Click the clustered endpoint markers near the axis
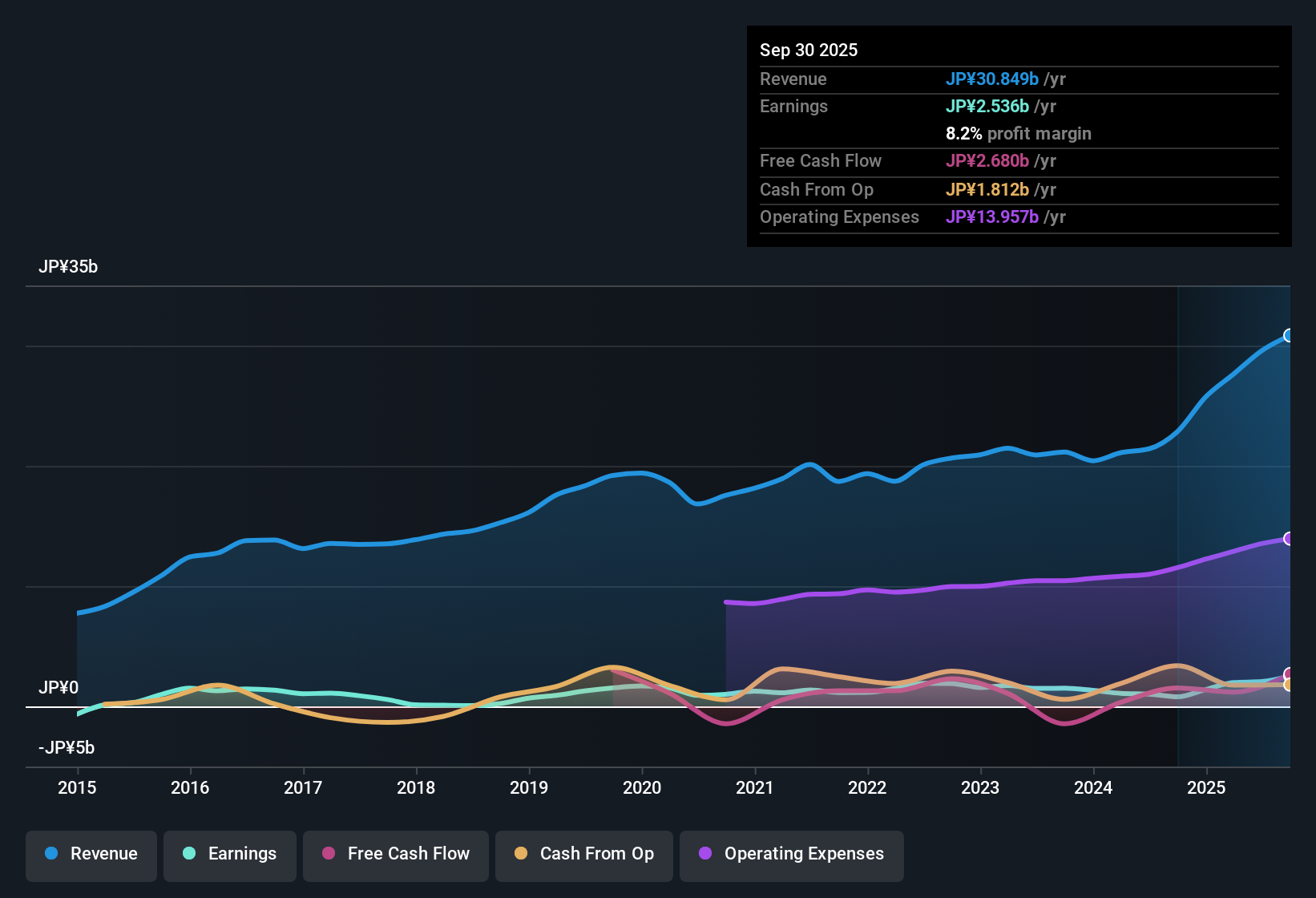The image size is (1316, 898). coord(1289,680)
